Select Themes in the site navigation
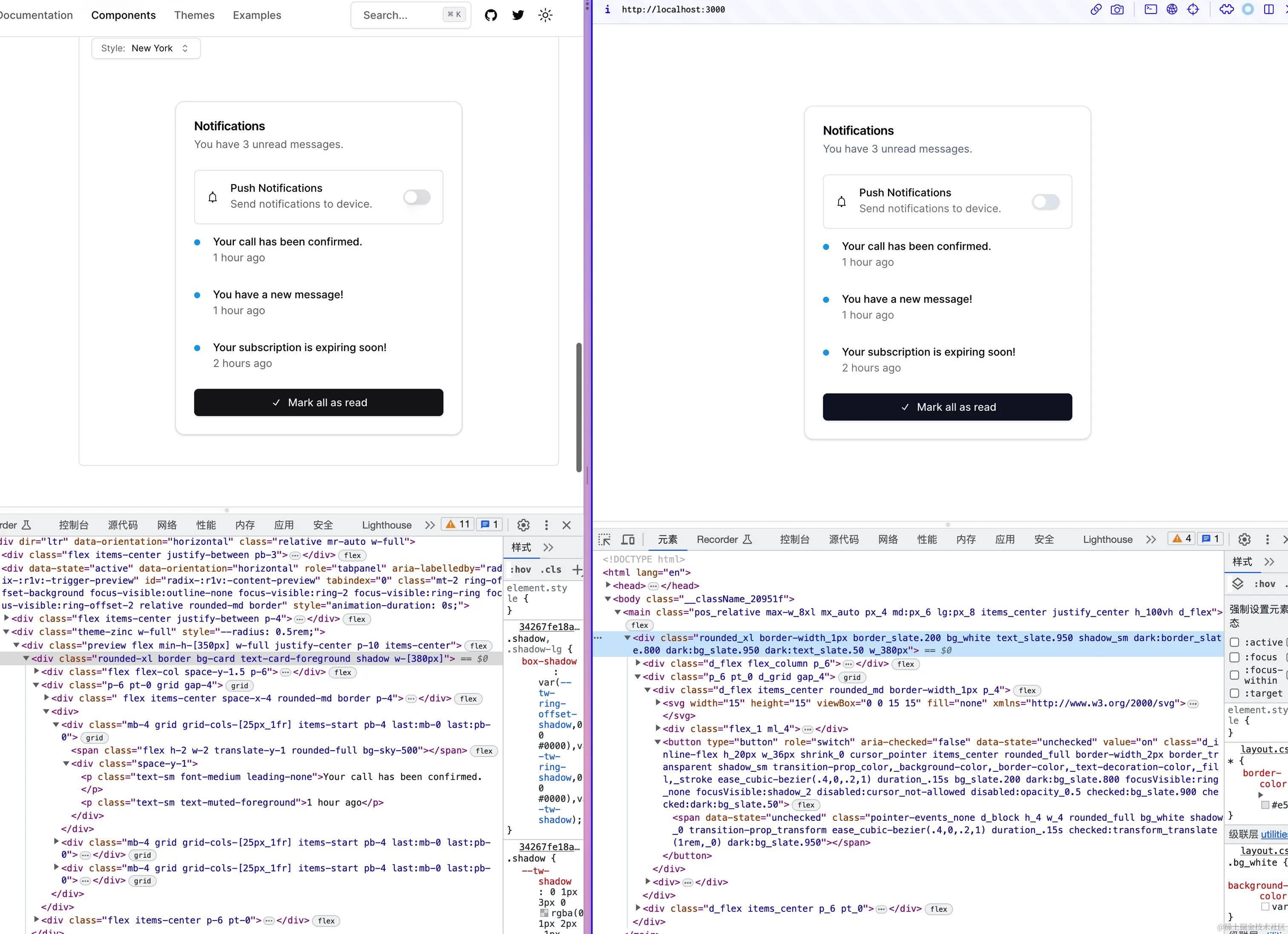The image size is (1288, 934). click(194, 15)
